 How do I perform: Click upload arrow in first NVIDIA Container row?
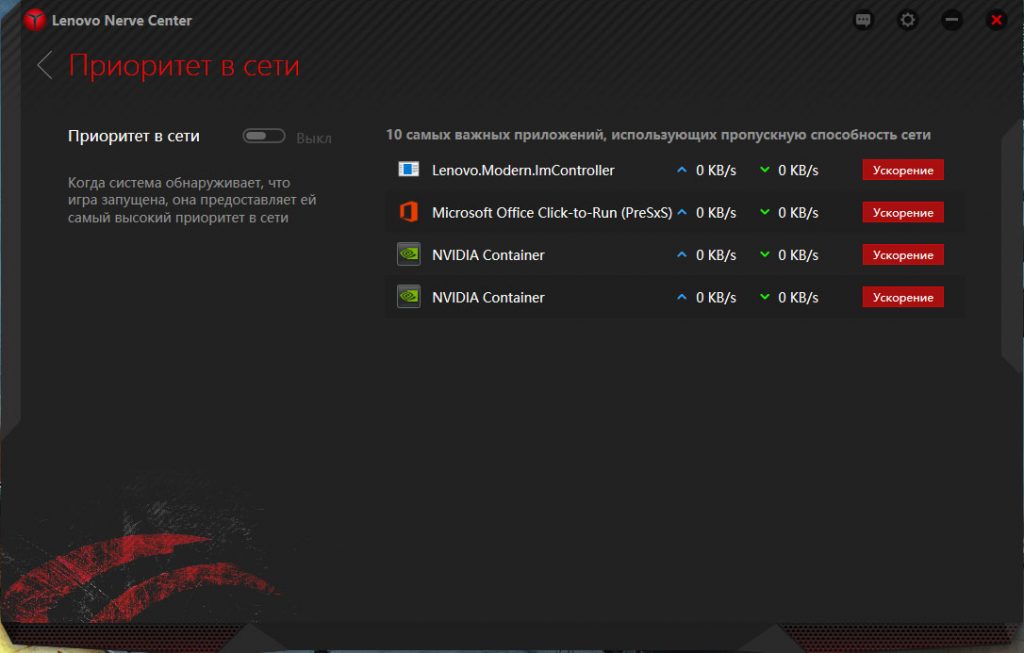coord(682,255)
